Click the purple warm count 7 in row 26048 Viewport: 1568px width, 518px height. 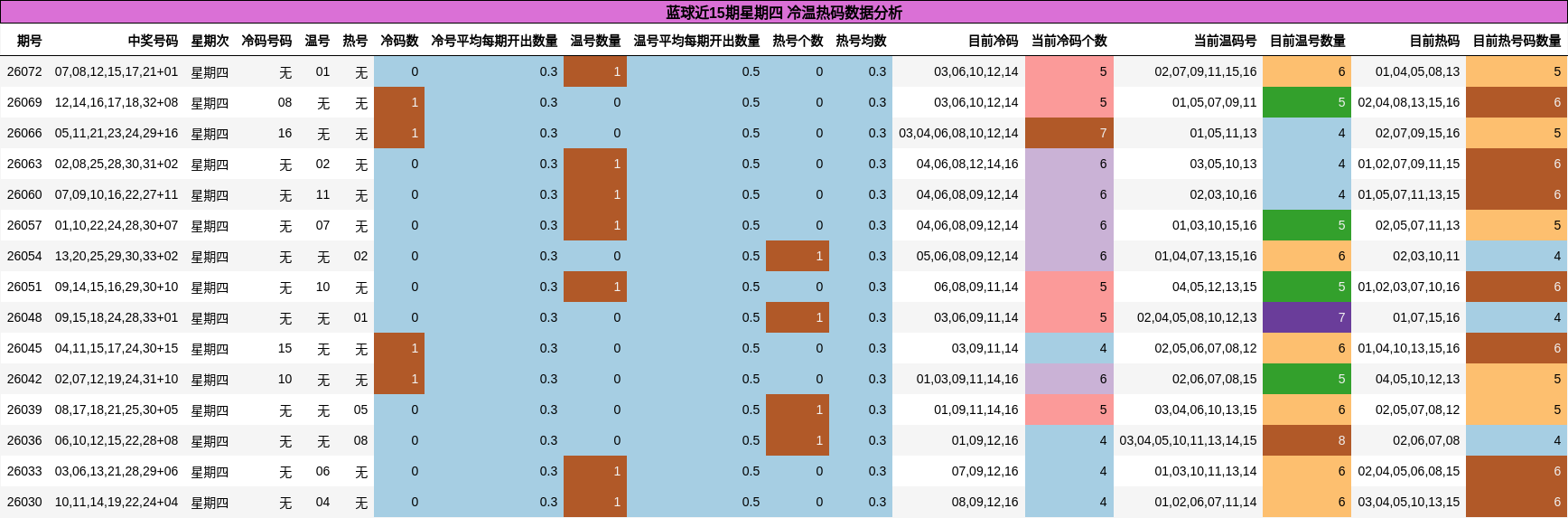(1307, 317)
